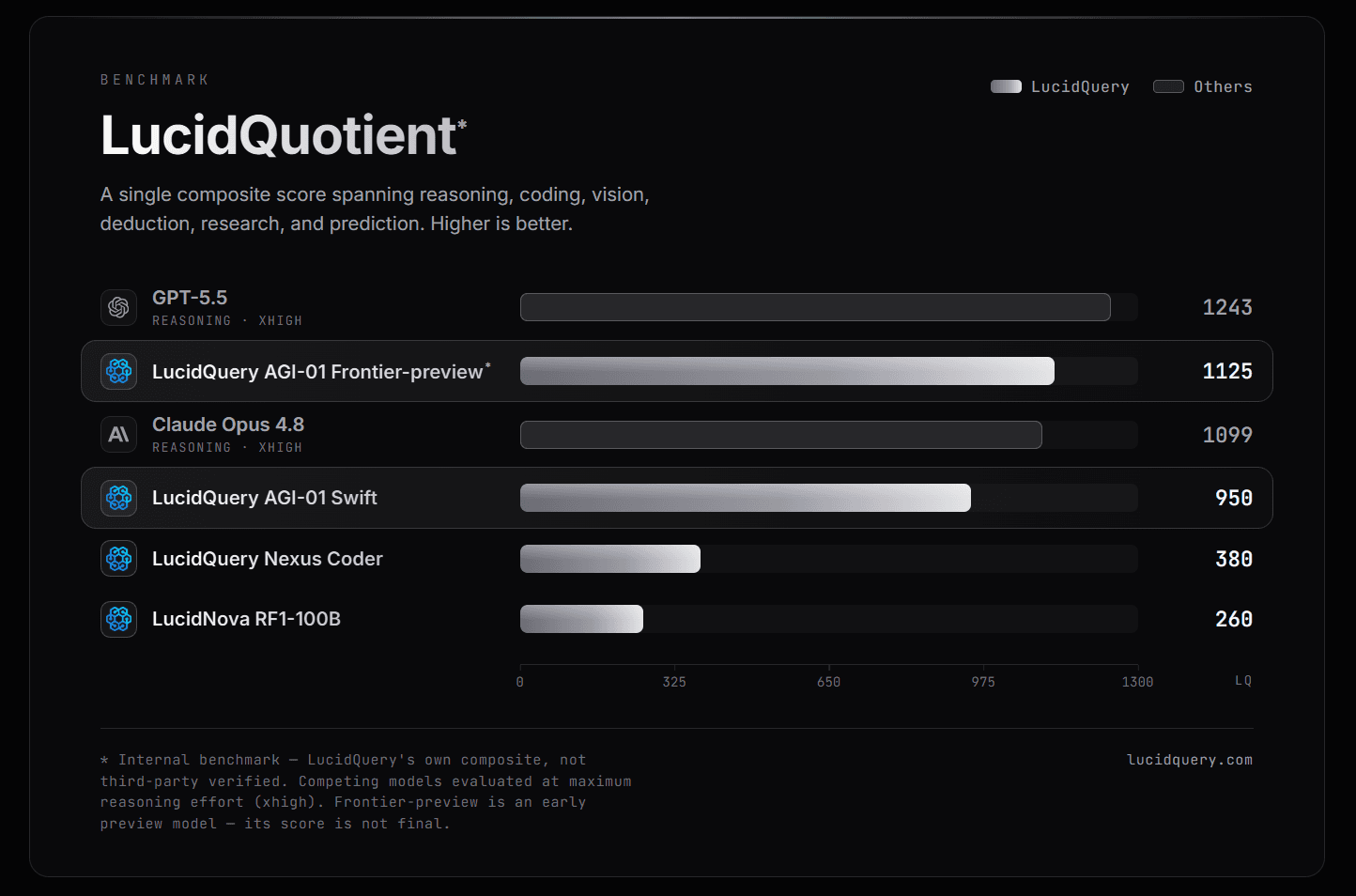Click the LucidQuery logo beside AGI-01 Swift
1356x896 pixels.
tap(118, 498)
